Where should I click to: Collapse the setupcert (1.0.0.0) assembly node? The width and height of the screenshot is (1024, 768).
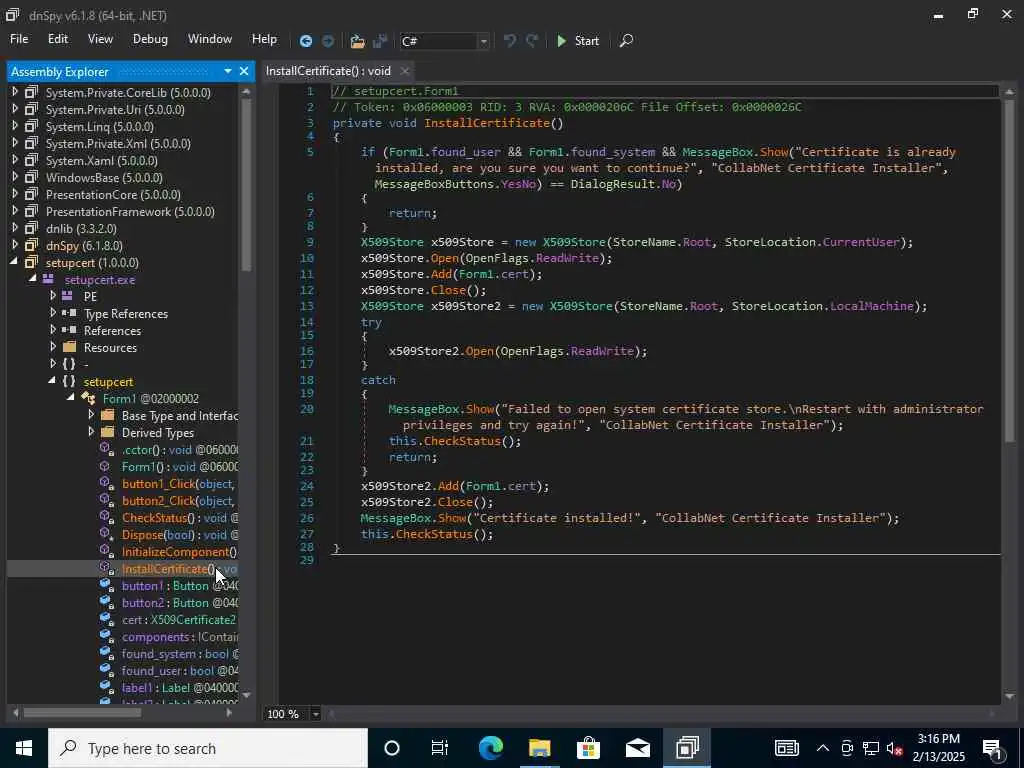[x=14, y=263]
